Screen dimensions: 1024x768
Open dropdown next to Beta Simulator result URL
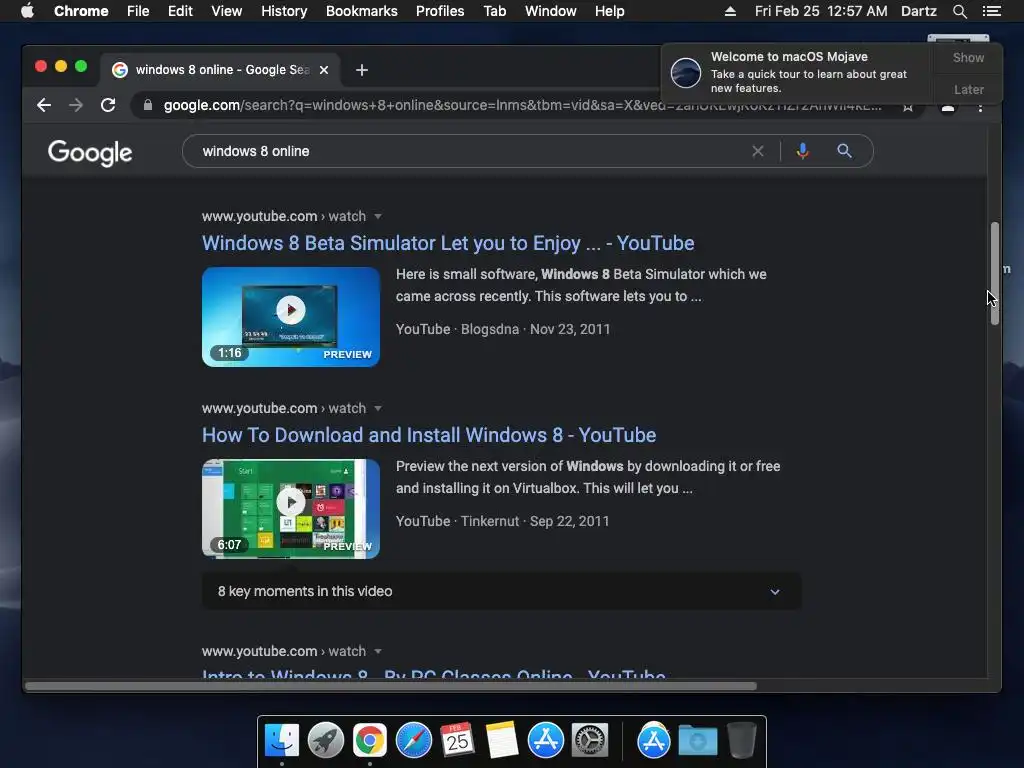[377, 216]
